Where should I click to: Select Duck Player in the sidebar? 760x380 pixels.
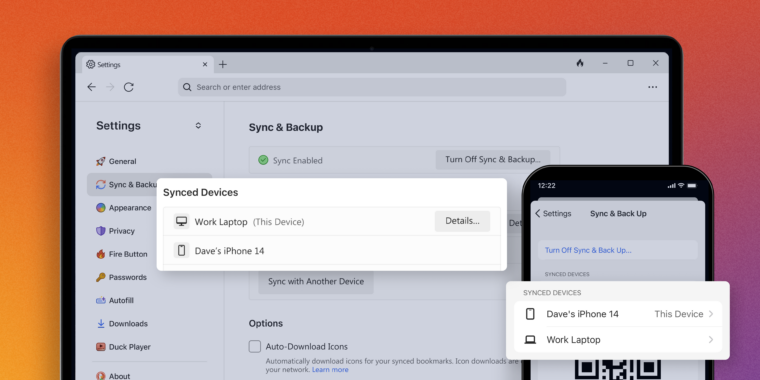[x=123, y=347]
